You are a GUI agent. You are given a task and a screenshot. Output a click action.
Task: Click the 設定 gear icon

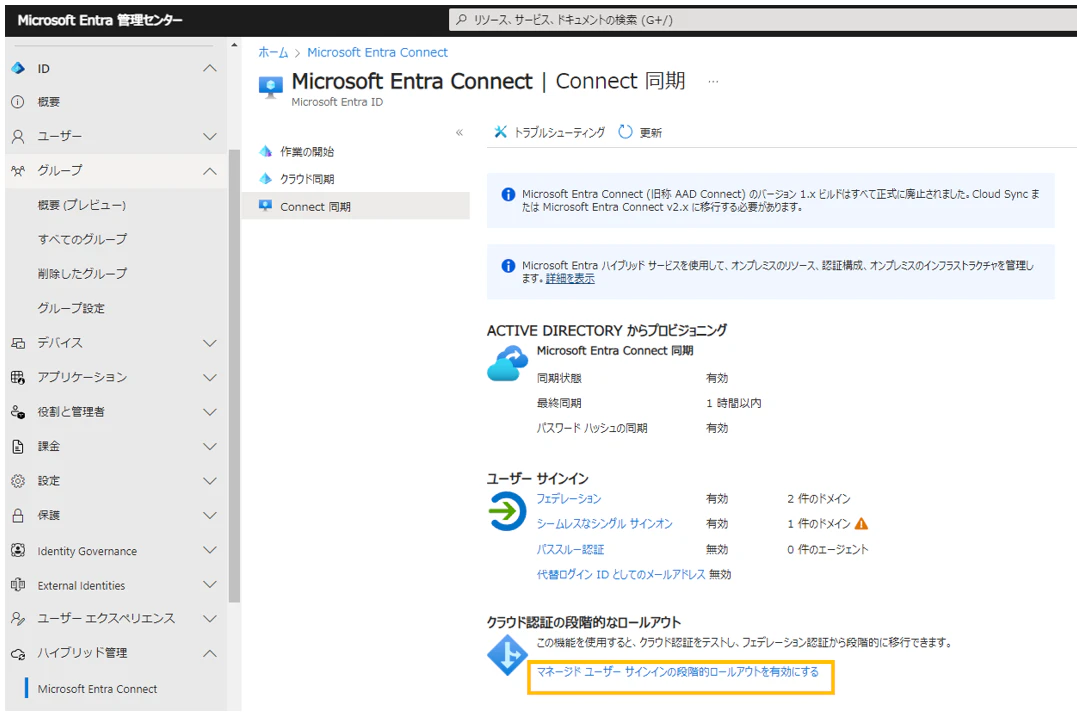[18, 481]
